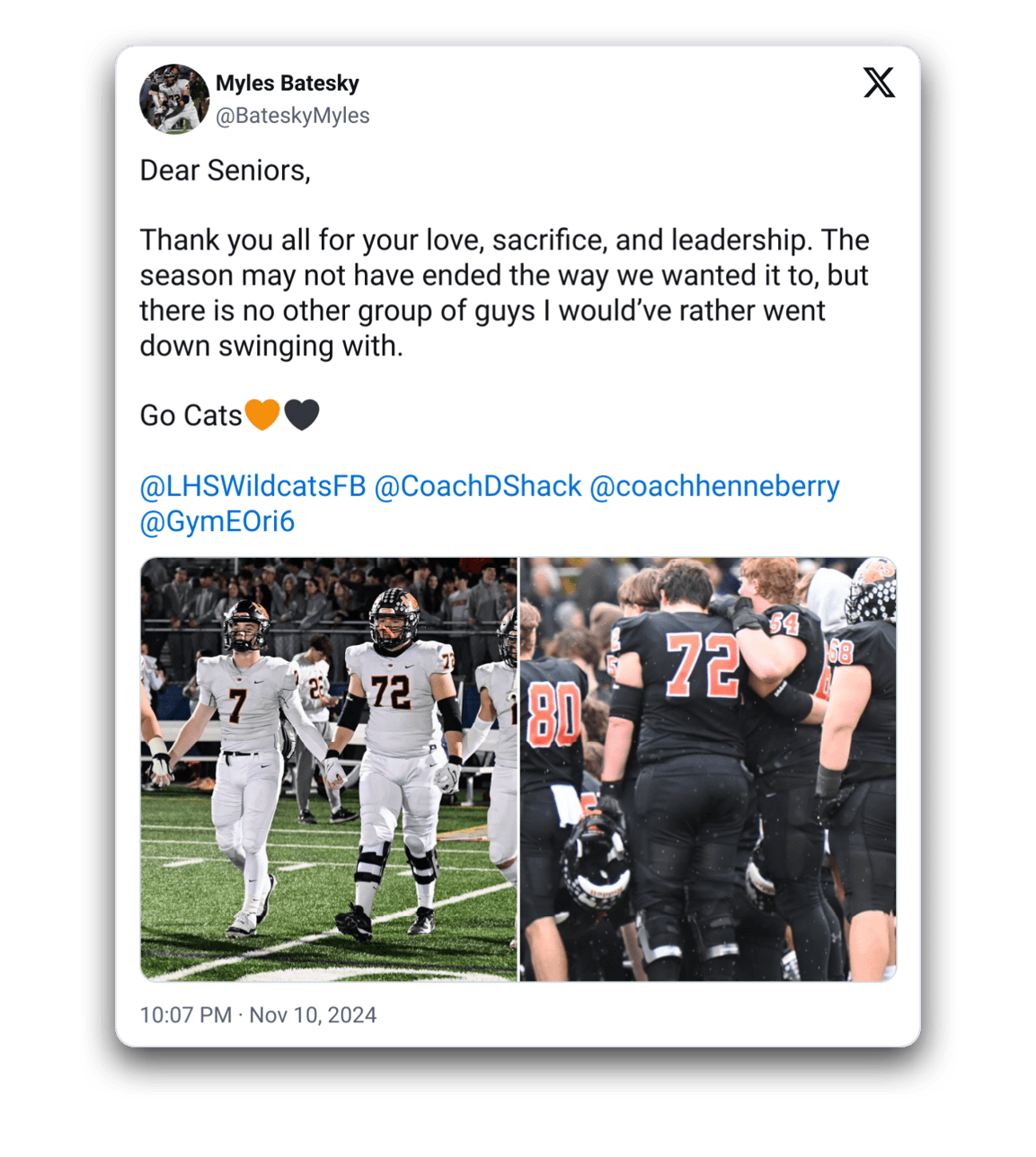
Task: Open the @CoachDShack mention
Action: pos(478,486)
